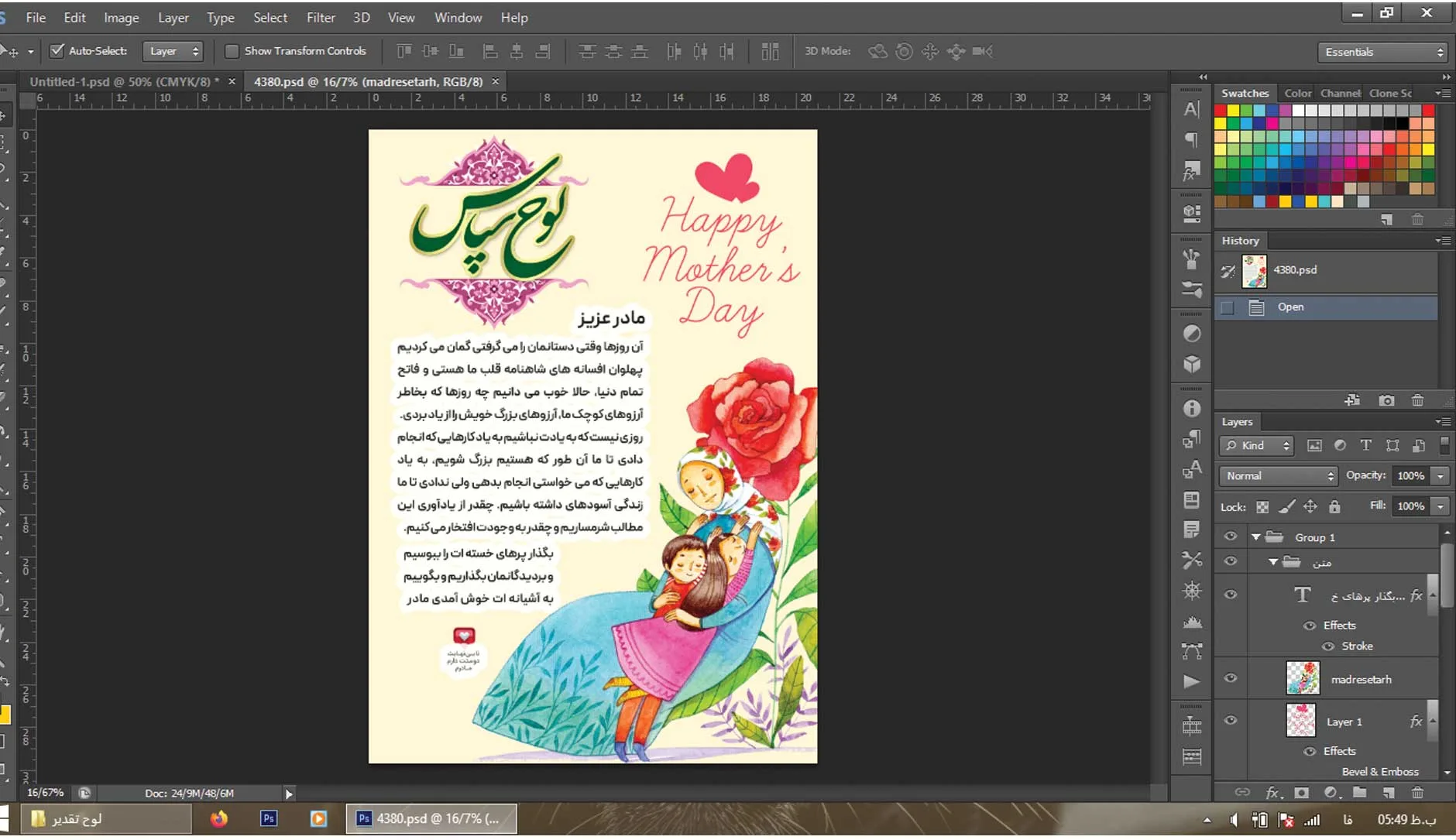1456x840 pixels.
Task: Add a layer mask at panel bottom
Action: click(x=1301, y=792)
